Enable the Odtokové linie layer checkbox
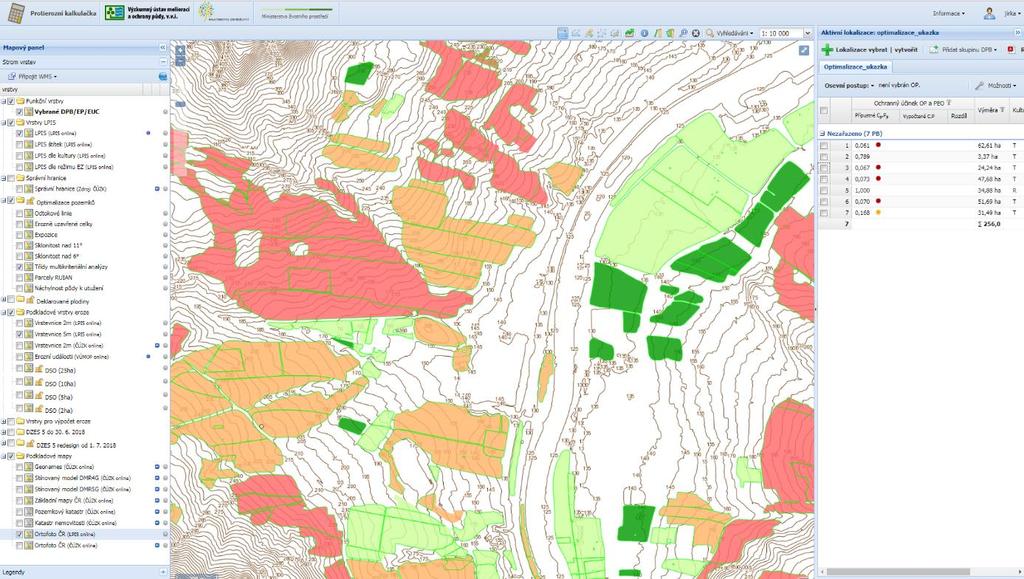Image resolution: width=1024 pixels, height=579 pixels. point(20,213)
